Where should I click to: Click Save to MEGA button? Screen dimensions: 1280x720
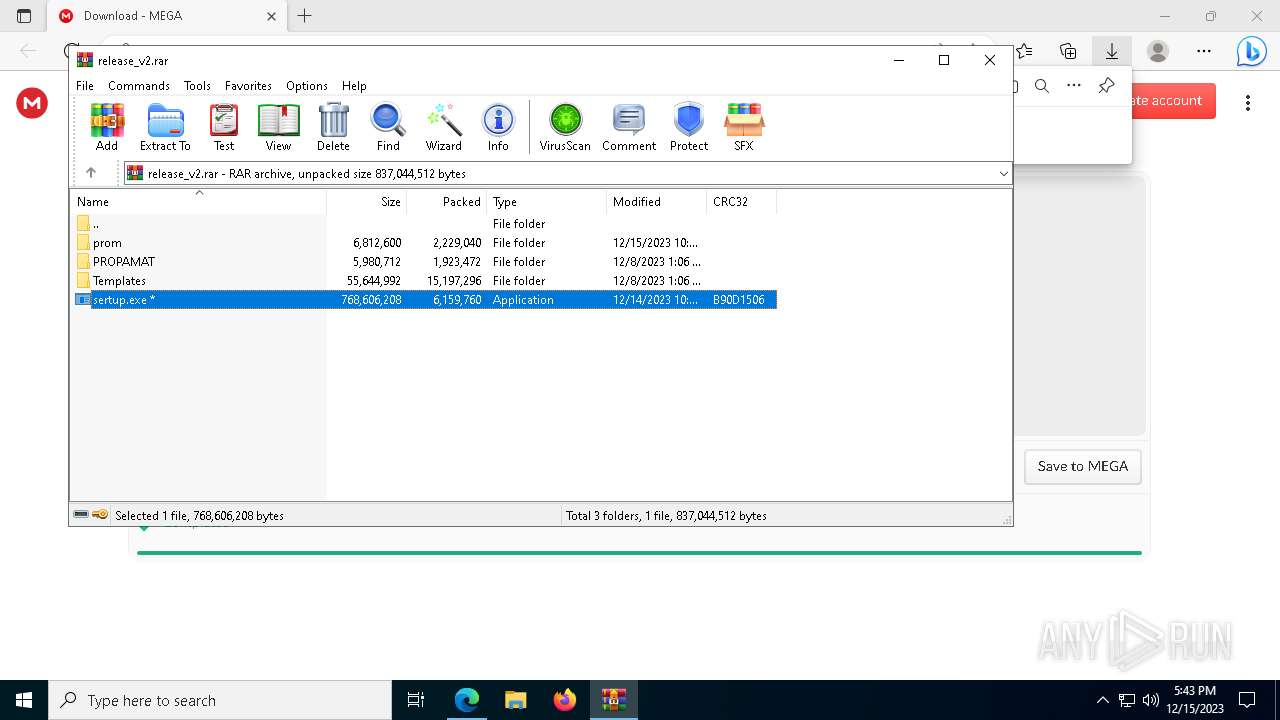point(1082,466)
